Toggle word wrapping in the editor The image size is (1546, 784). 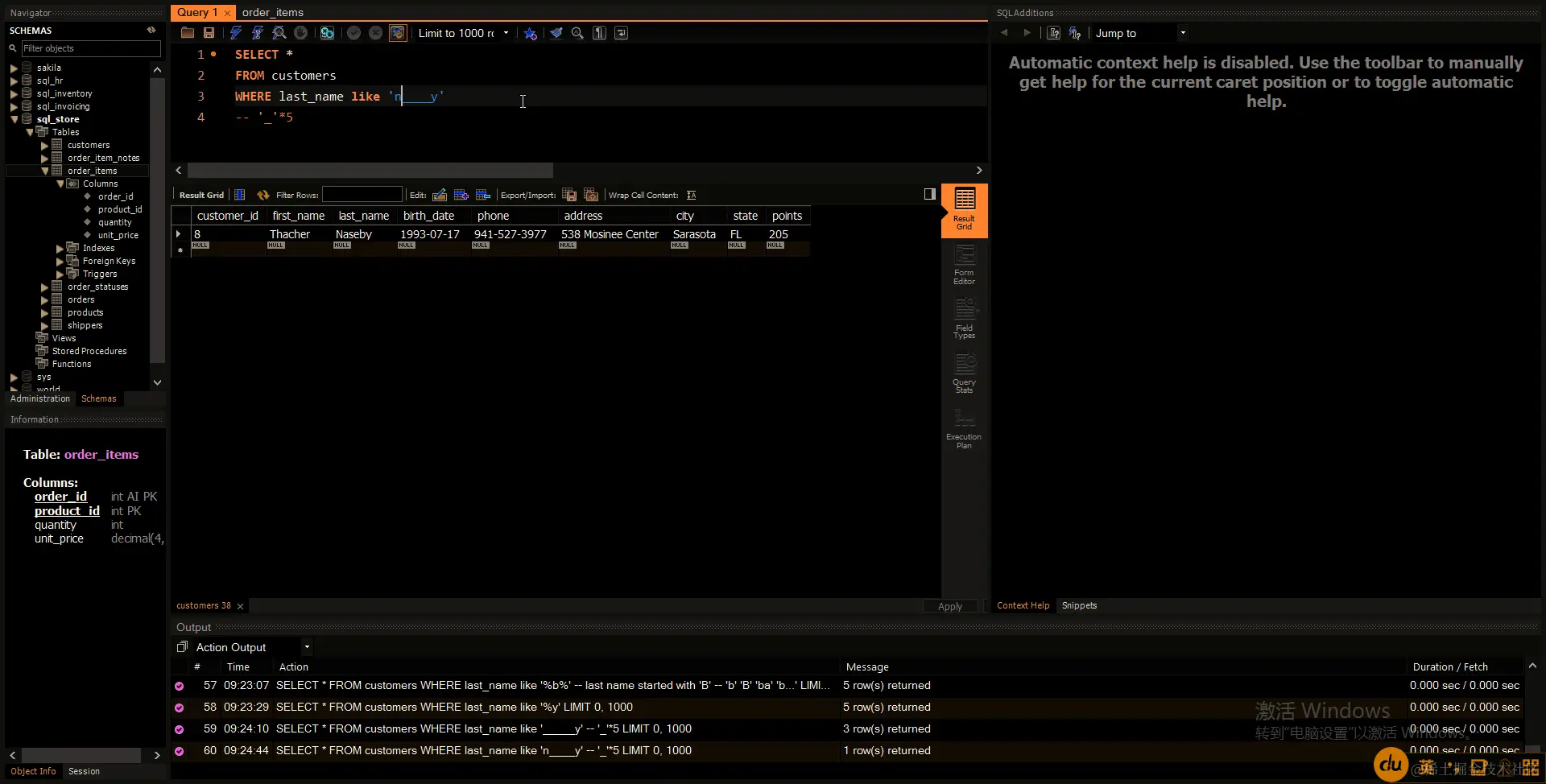[x=622, y=33]
